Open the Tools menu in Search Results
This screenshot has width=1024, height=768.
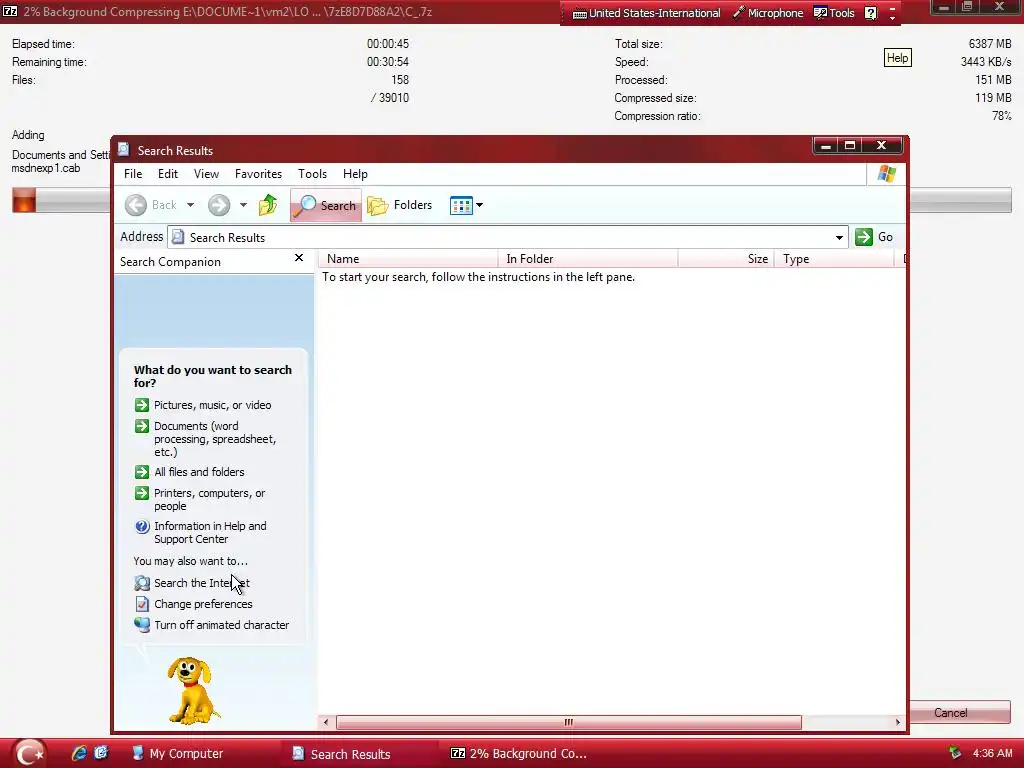[x=312, y=174]
